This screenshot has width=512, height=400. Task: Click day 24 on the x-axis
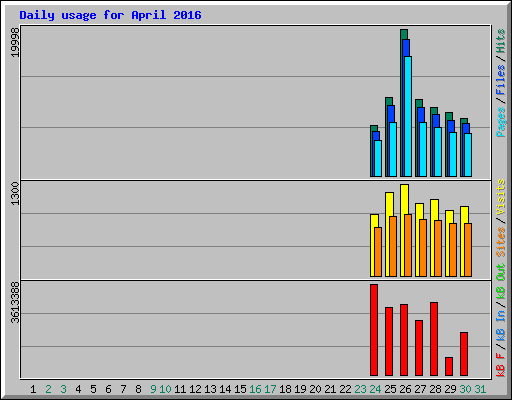tap(375, 389)
